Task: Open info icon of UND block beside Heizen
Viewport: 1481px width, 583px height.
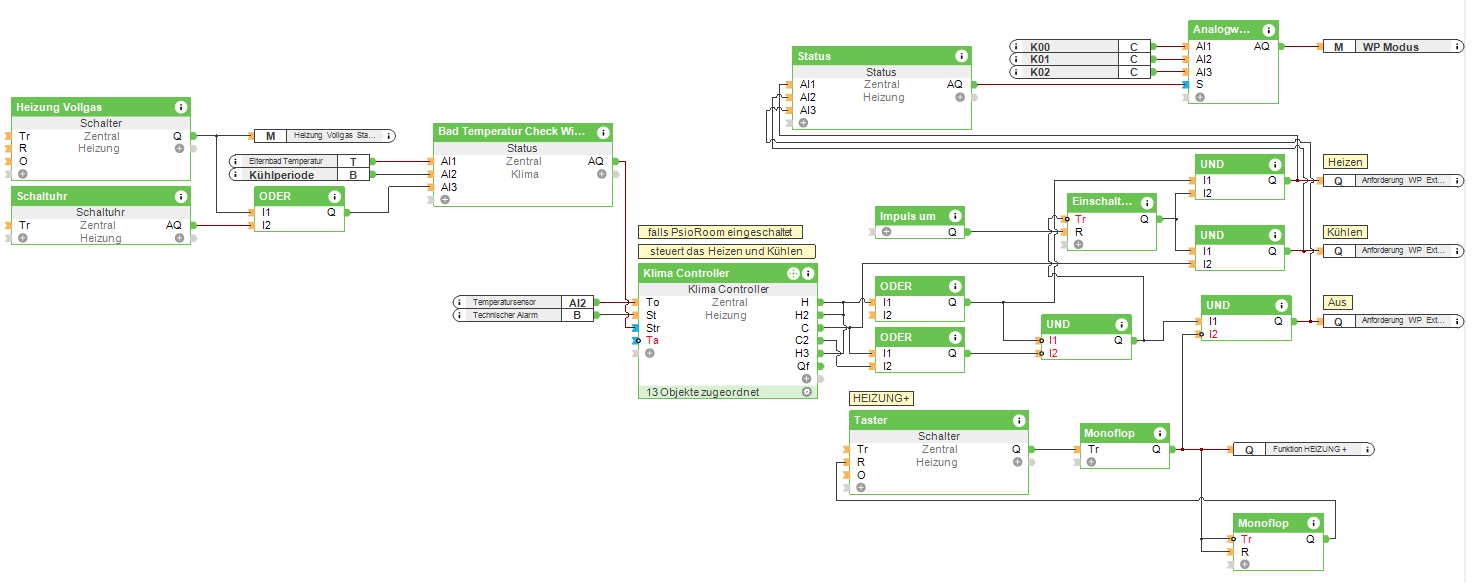Action: pos(1274,164)
